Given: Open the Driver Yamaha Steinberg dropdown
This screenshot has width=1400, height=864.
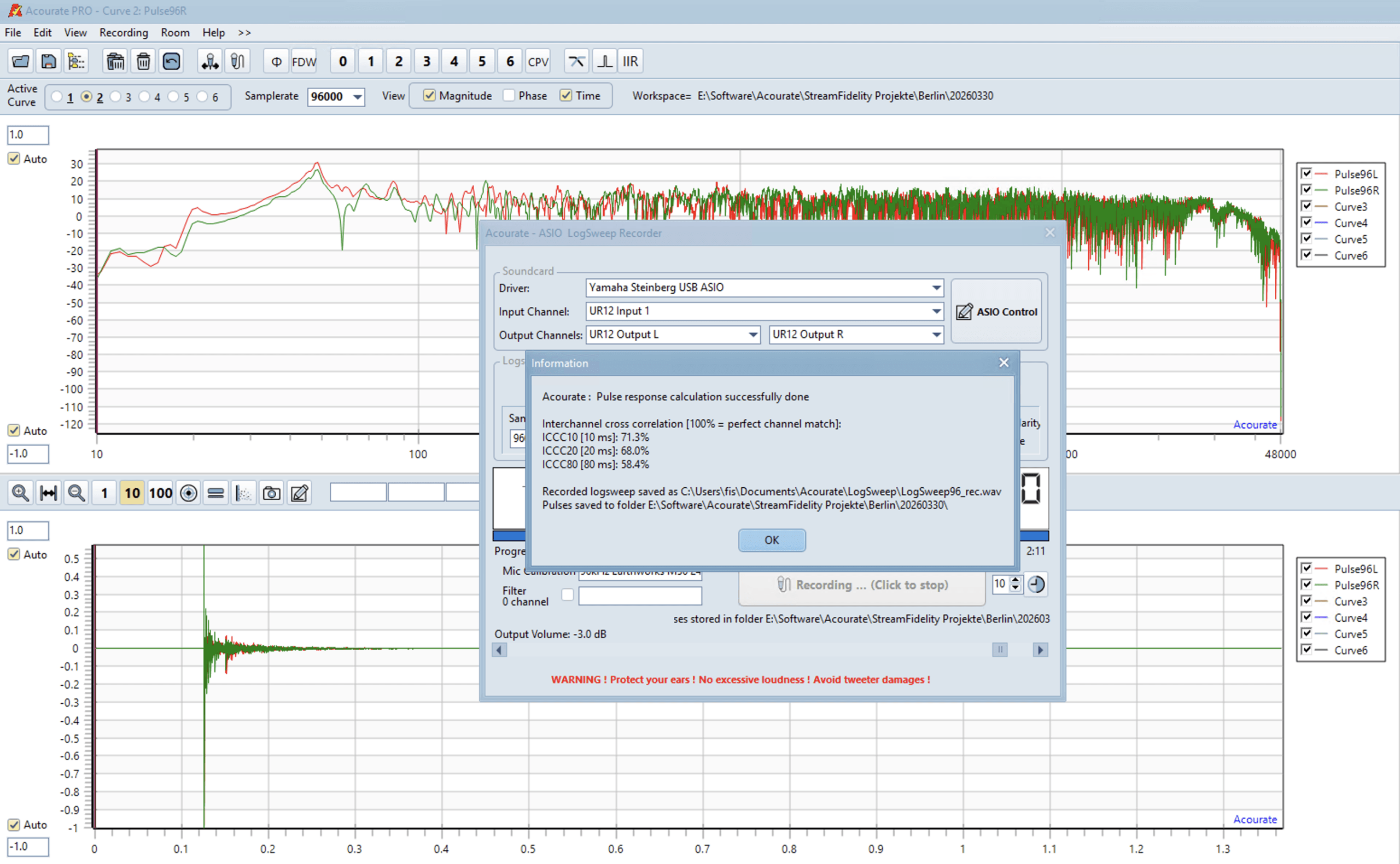Looking at the screenshot, I should tap(936, 288).
